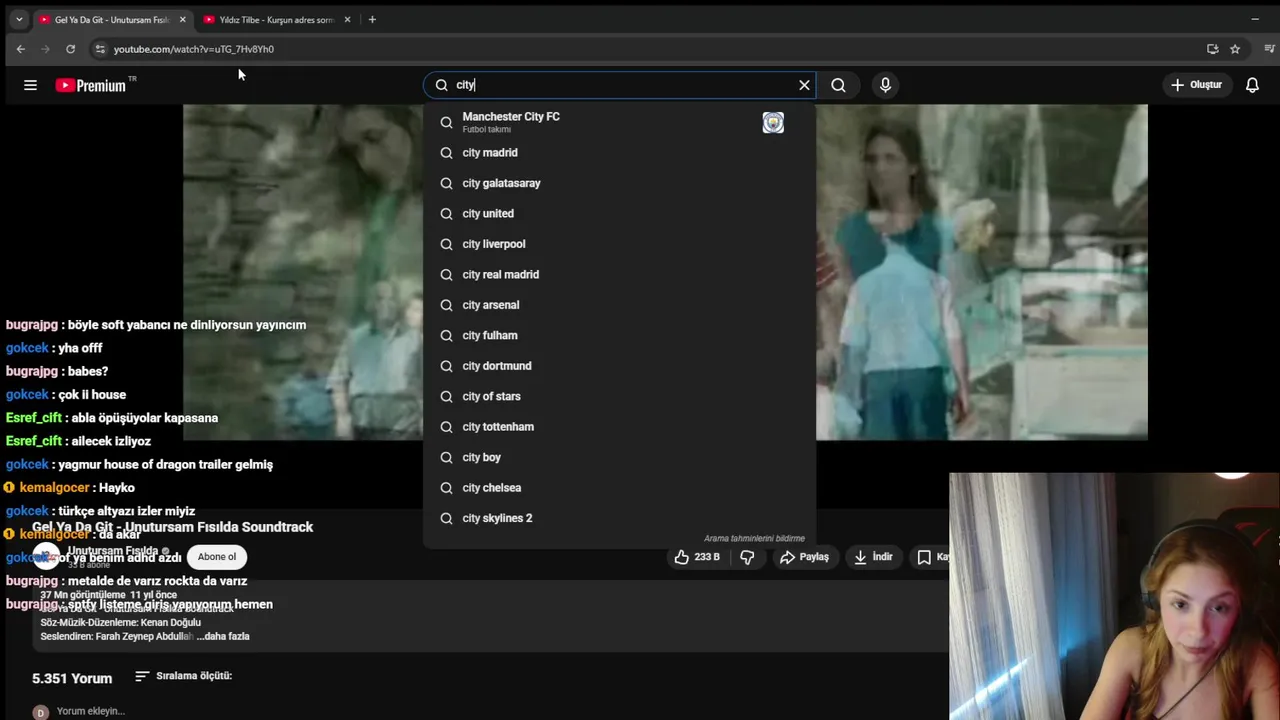Click the magnifier icon beside city skylines 2
The width and height of the screenshot is (1280, 720).
pos(446,518)
